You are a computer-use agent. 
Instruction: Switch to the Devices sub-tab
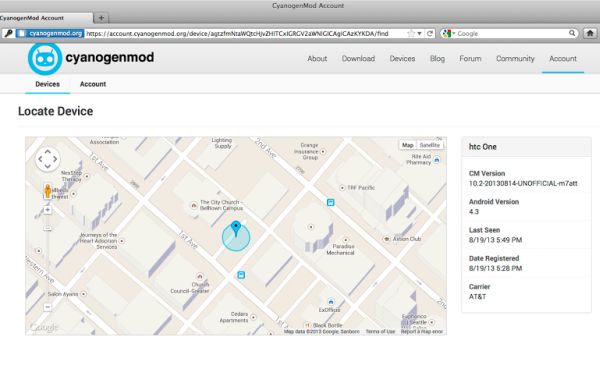tap(47, 84)
